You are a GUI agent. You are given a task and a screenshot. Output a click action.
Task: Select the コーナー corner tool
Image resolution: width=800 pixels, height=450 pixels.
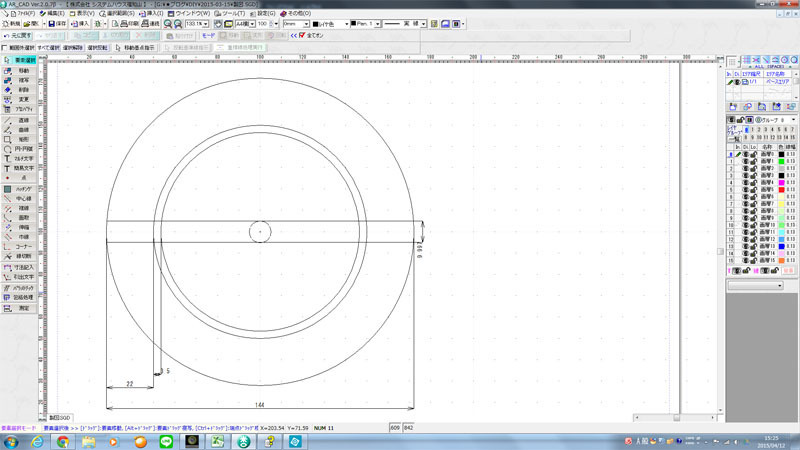(x=19, y=247)
